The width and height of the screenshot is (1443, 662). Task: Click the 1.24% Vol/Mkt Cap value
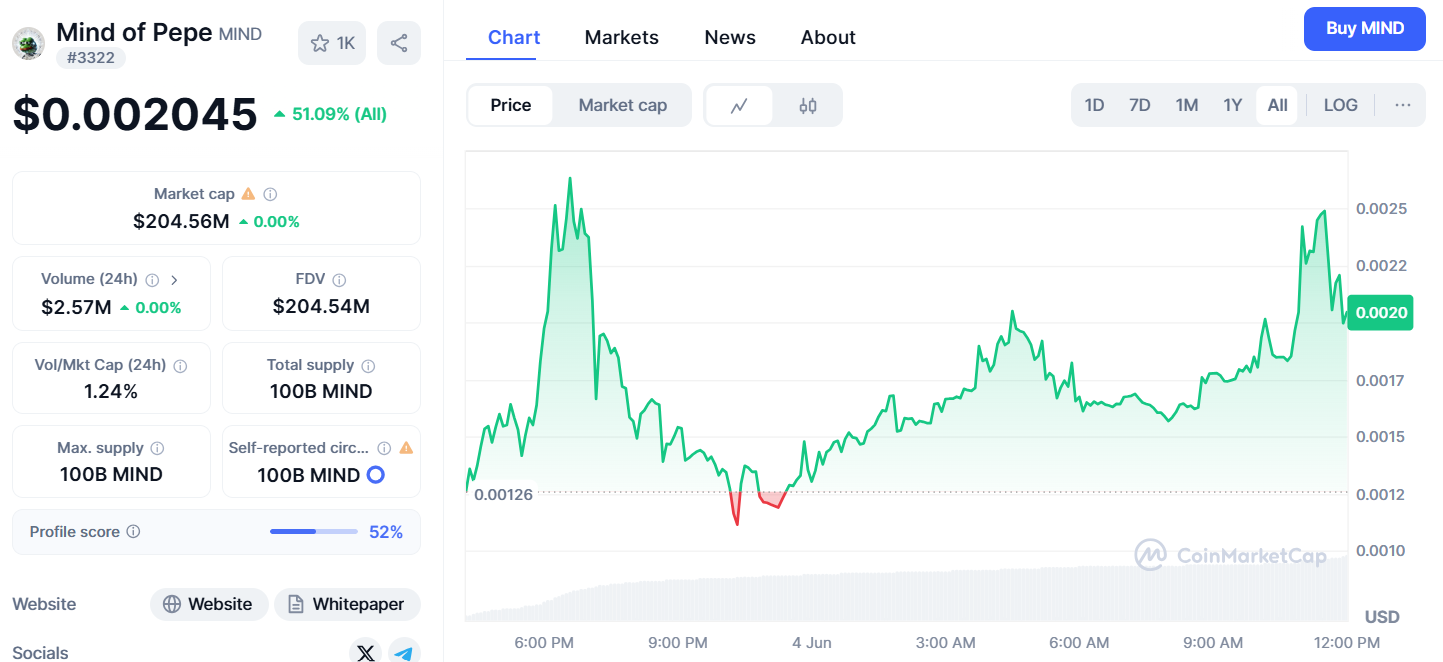coord(111,392)
